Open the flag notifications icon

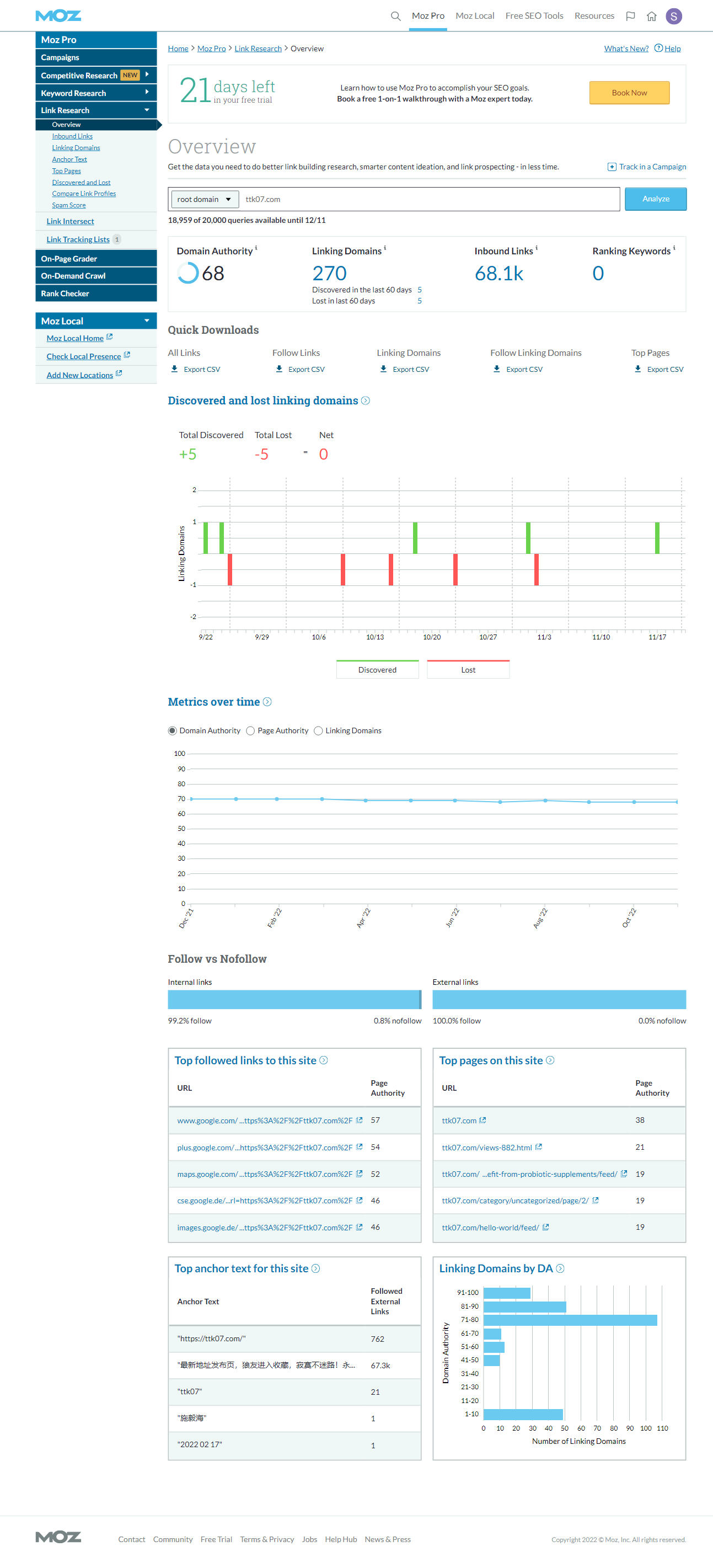tap(630, 16)
